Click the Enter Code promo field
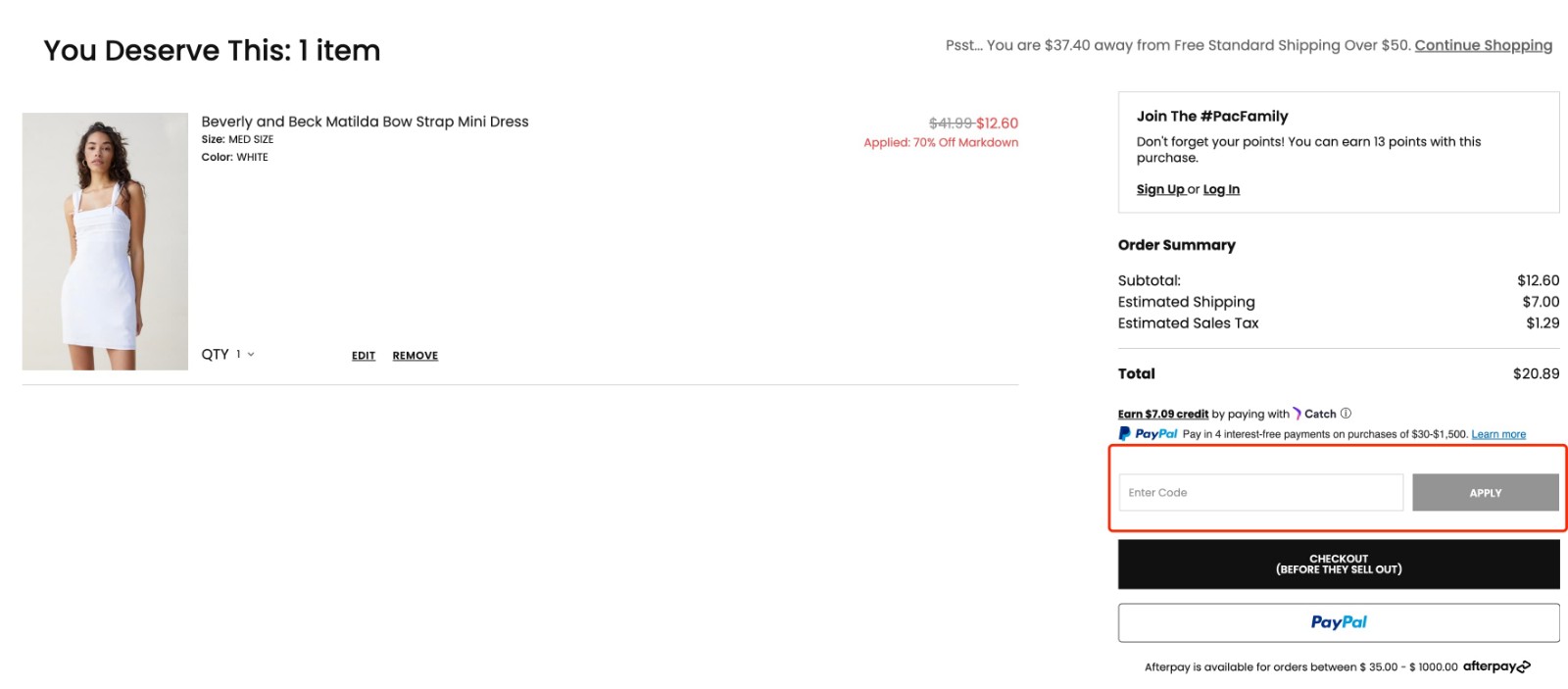Image resolution: width=1568 pixels, height=689 pixels. 1260,492
